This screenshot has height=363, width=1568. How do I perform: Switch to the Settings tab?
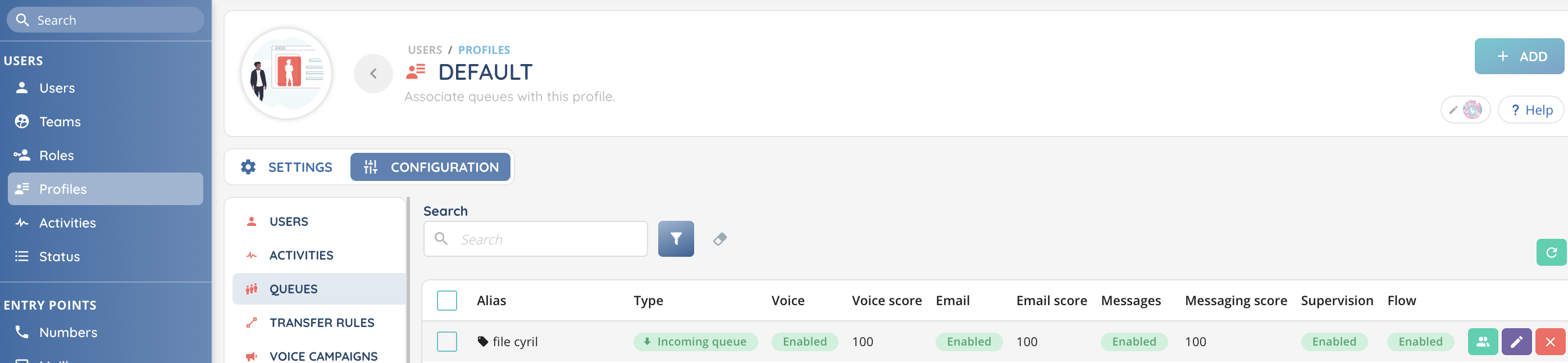point(288,167)
